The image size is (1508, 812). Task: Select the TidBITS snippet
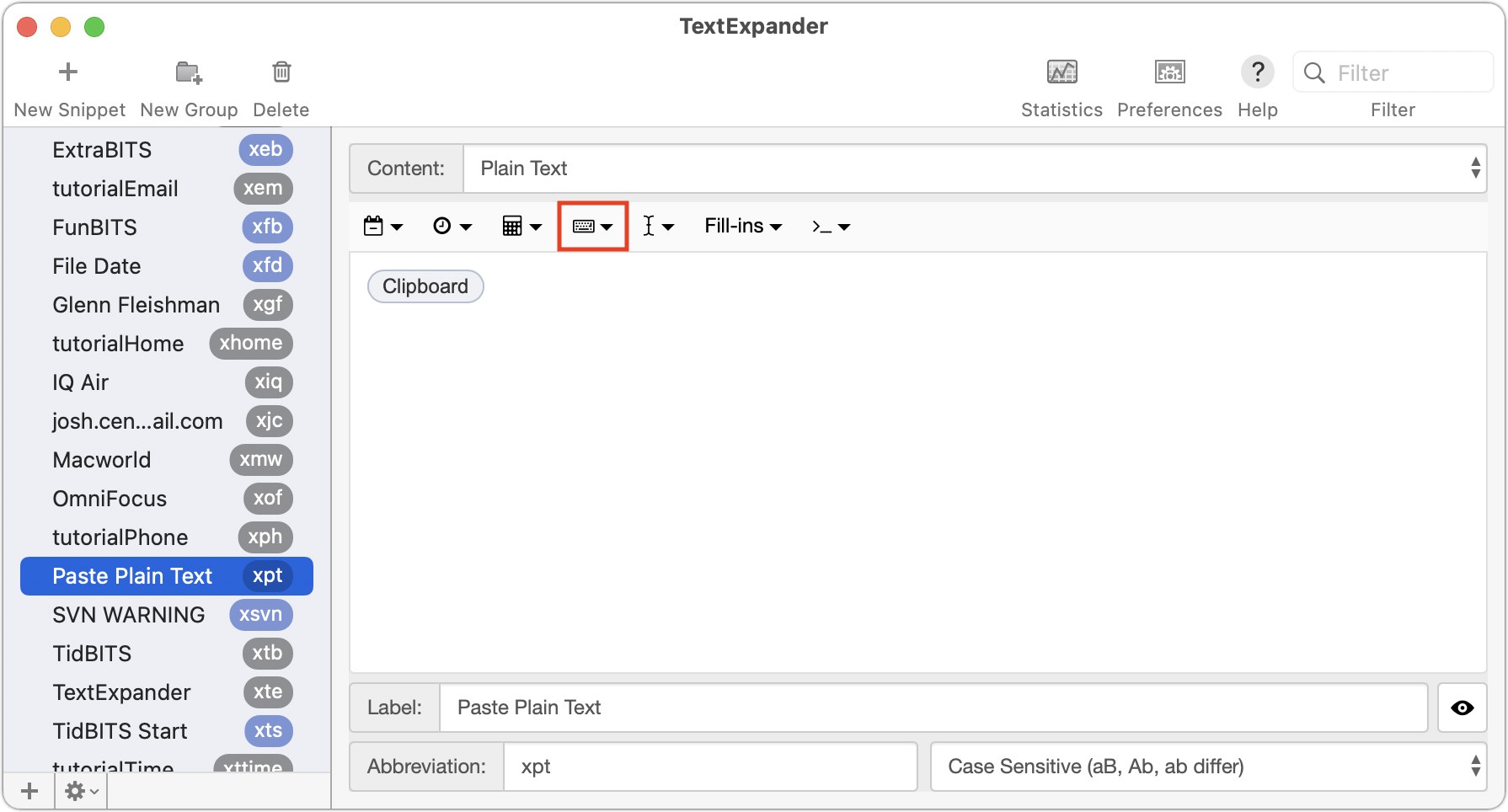(167, 654)
